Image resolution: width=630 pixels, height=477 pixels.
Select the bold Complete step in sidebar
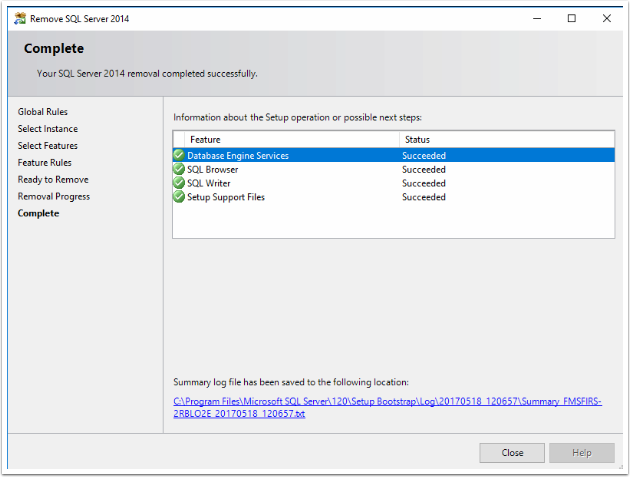click(38, 213)
